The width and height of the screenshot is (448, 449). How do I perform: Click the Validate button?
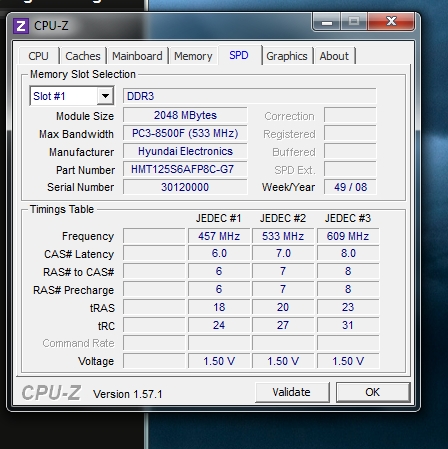pyautogui.click(x=292, y=392)
